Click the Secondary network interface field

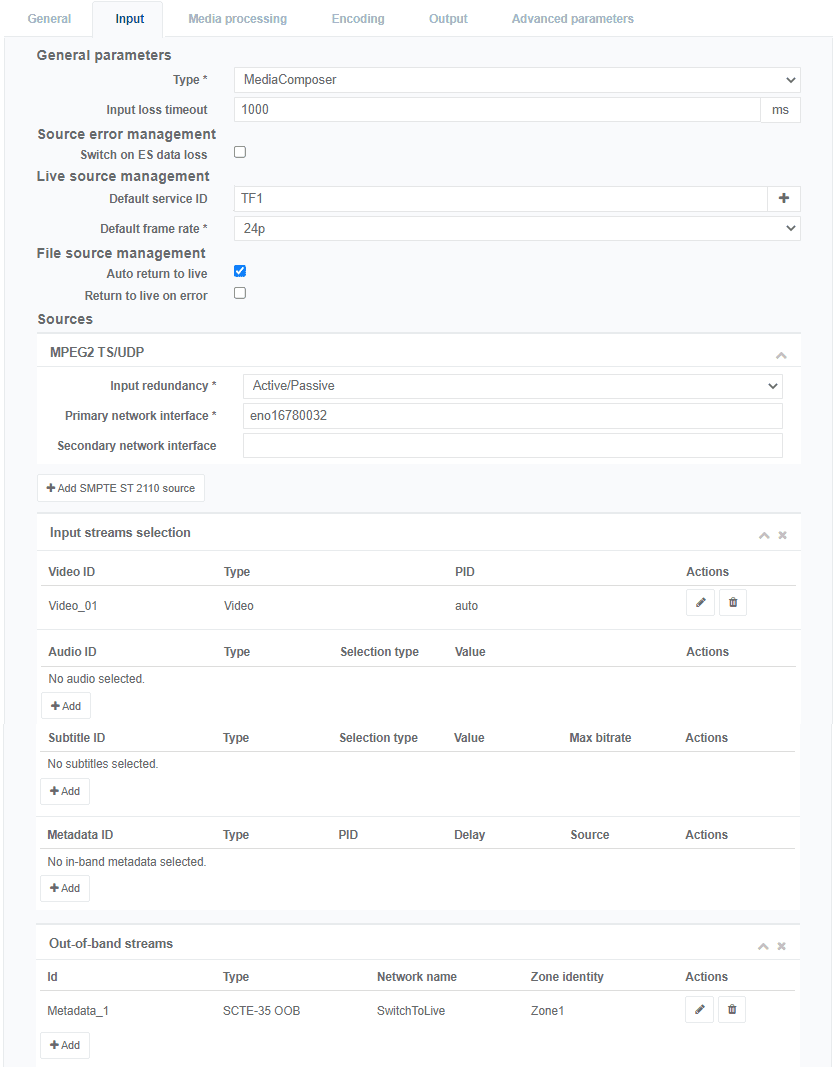click(x=512, y=446)
